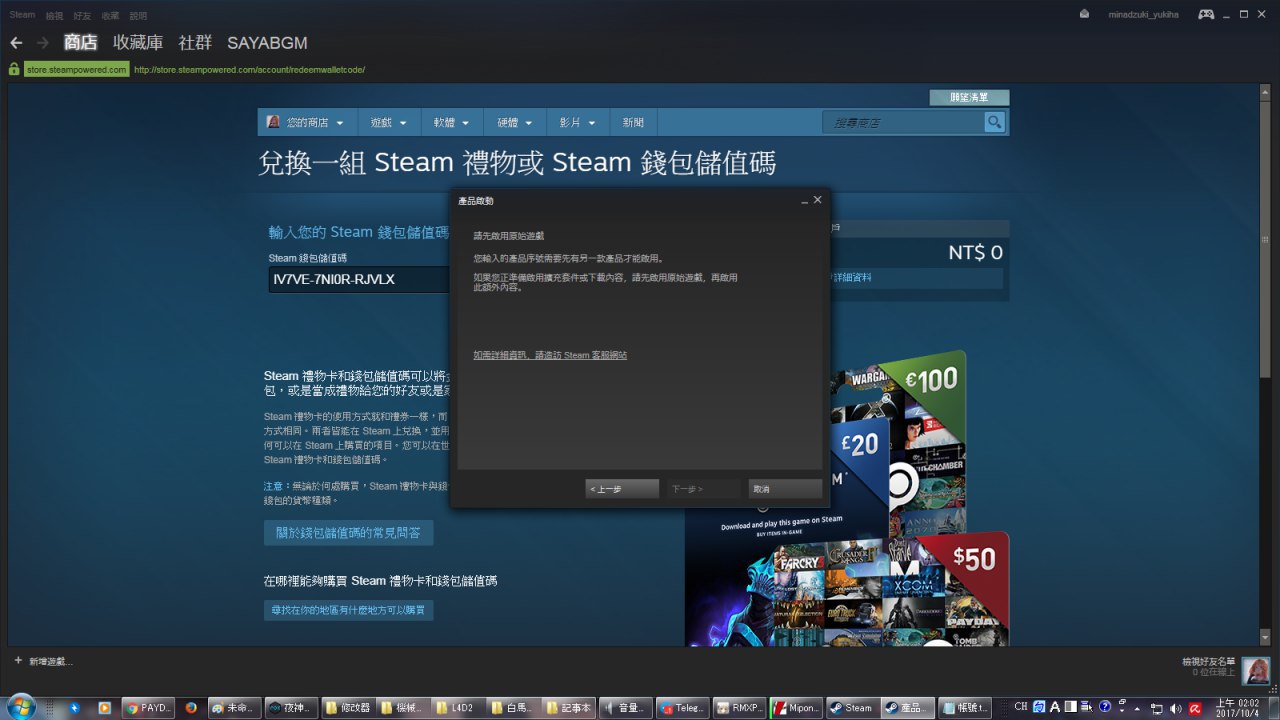Open the blue pinned taskbar icon
This screenshot has height=720, width=1280.
[74, 707]
